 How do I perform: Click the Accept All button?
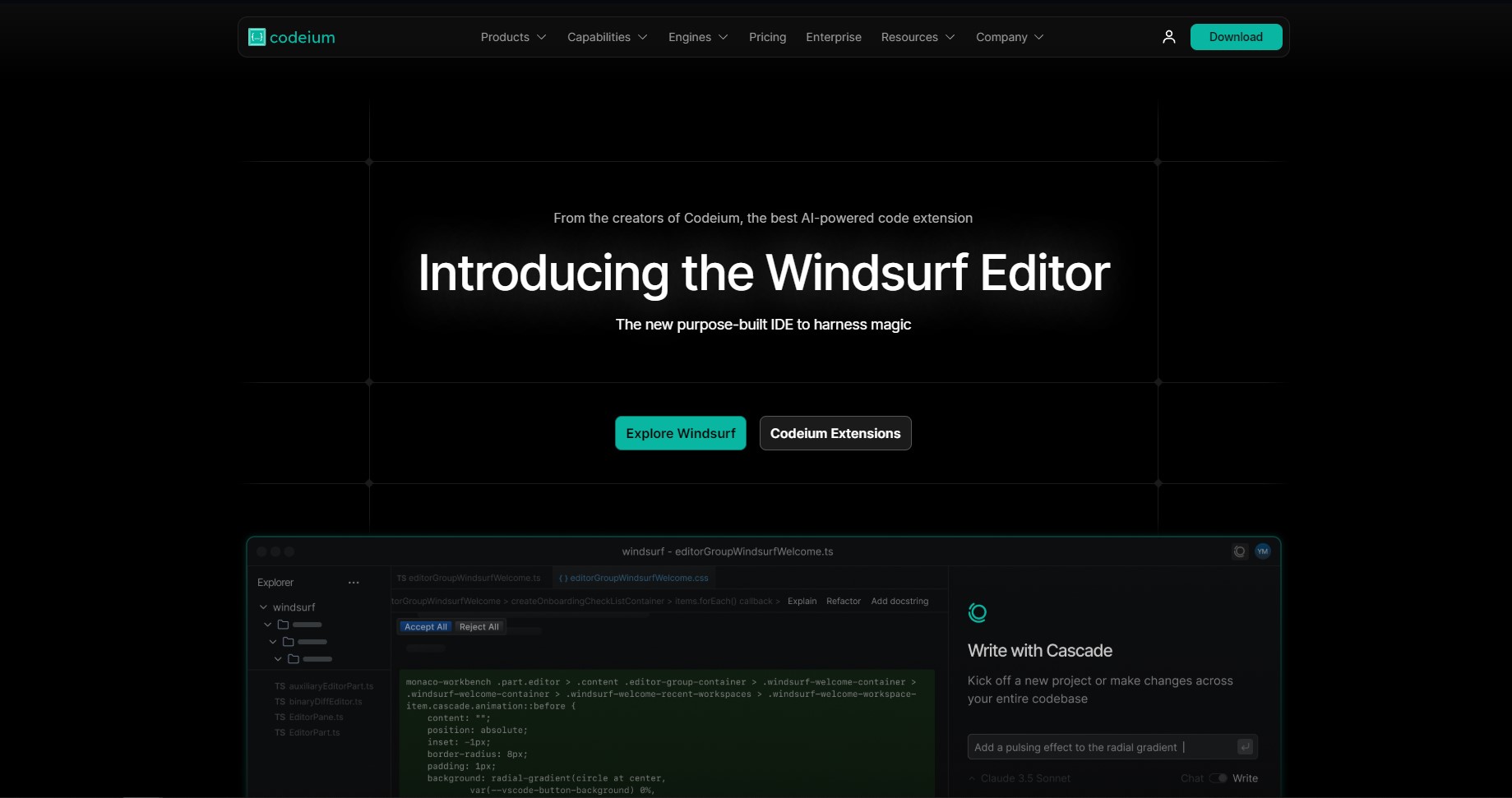click(426, 626)
